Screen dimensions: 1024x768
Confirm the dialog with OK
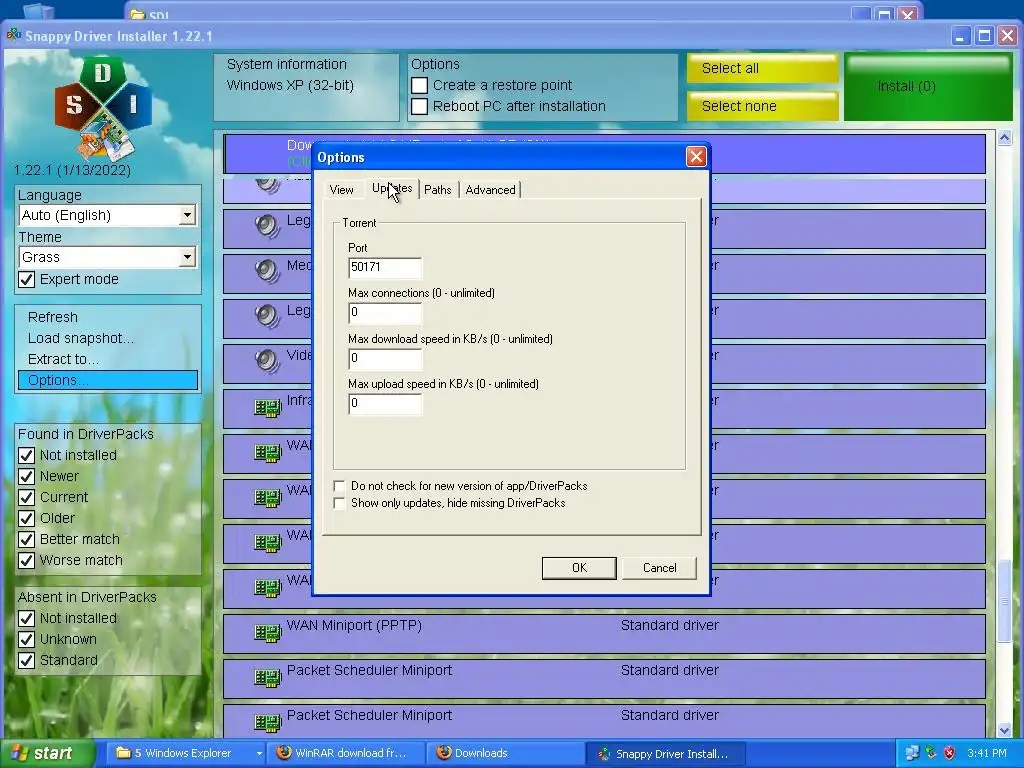coord(579,568)
